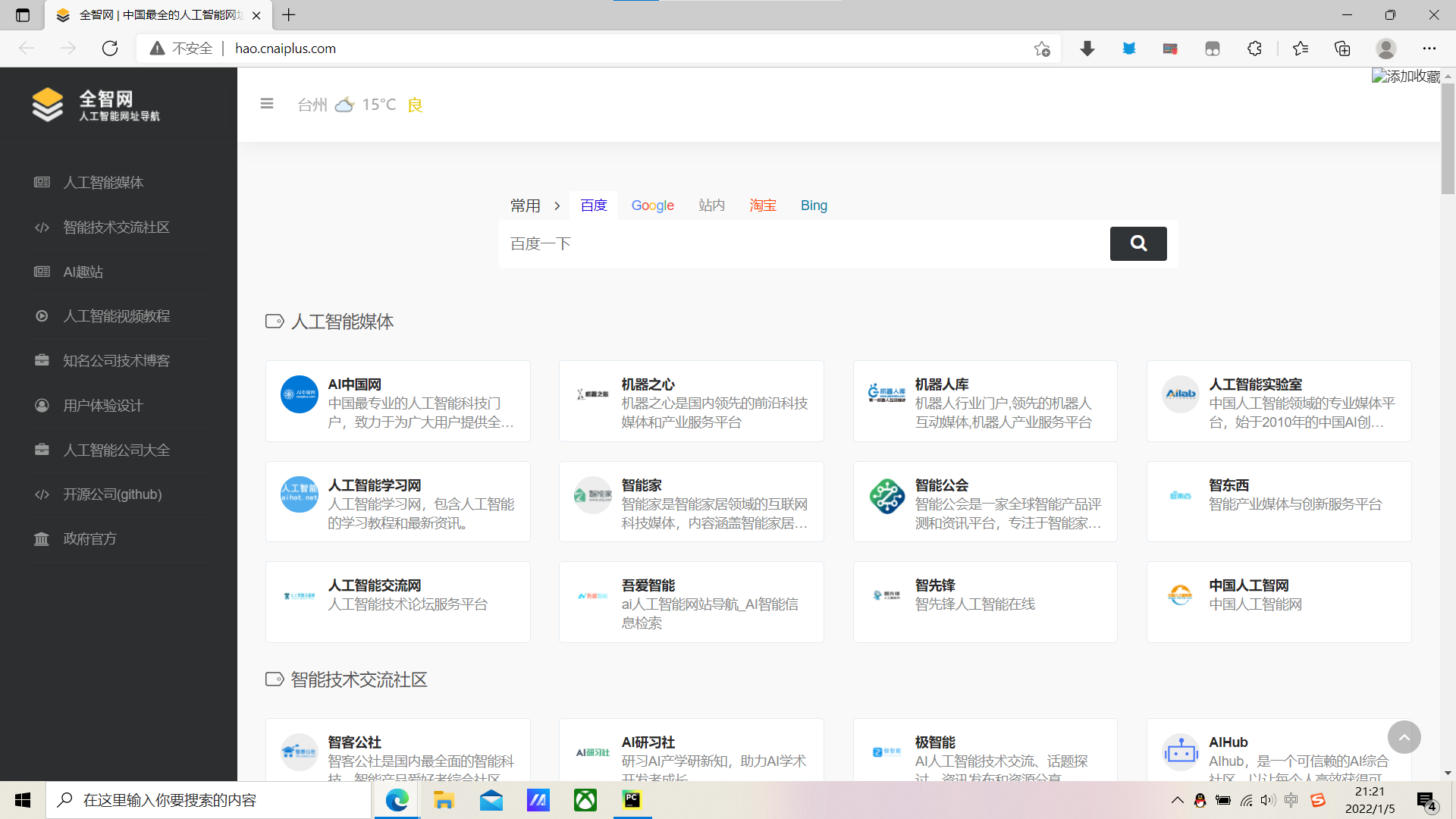Click the 不安全 site security warning
The height and width of the screenshot is (819, 1456).
click(x=182, y=49)
